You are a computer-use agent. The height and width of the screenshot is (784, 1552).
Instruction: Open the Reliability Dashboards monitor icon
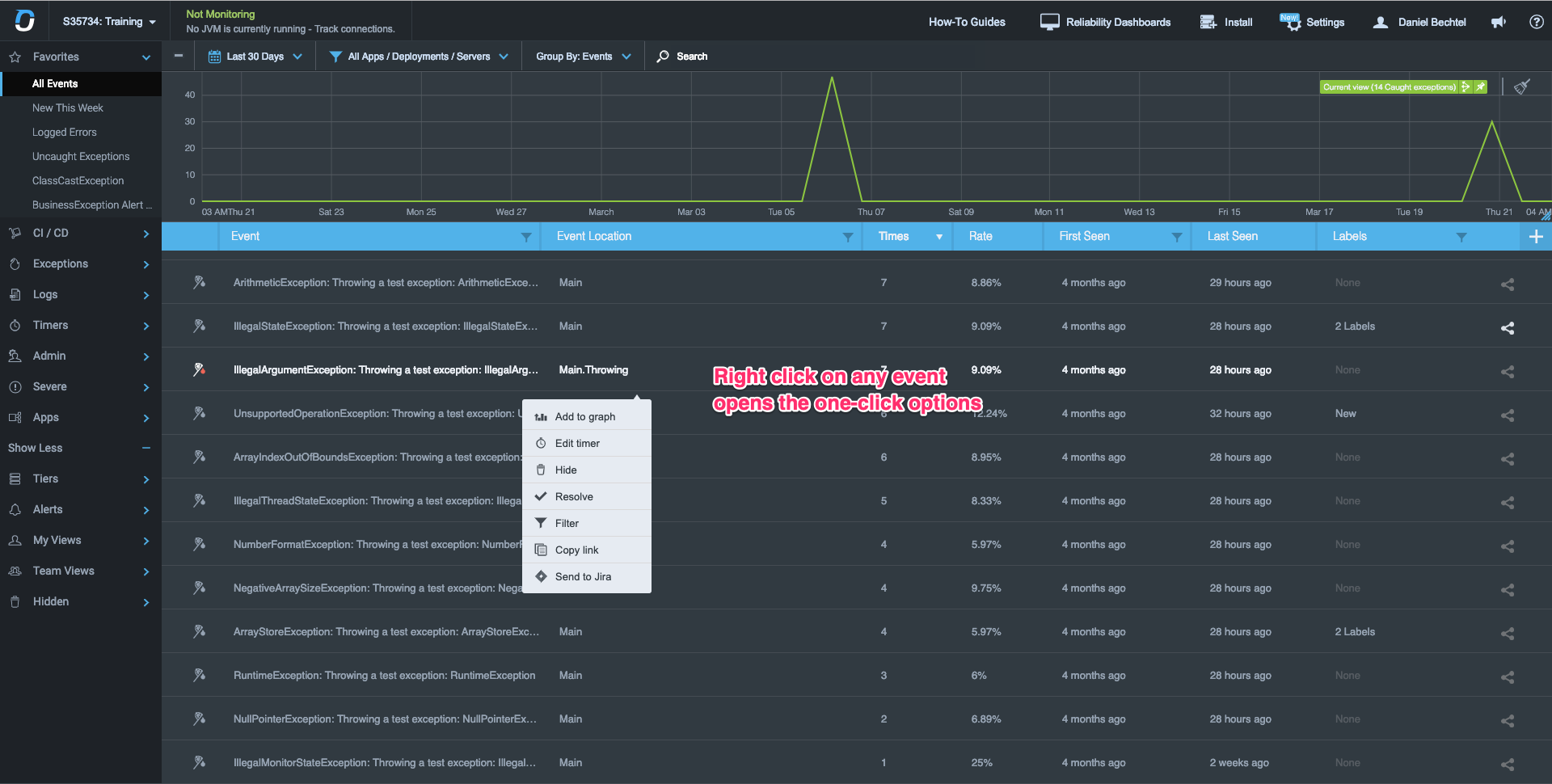[1049, 22]
